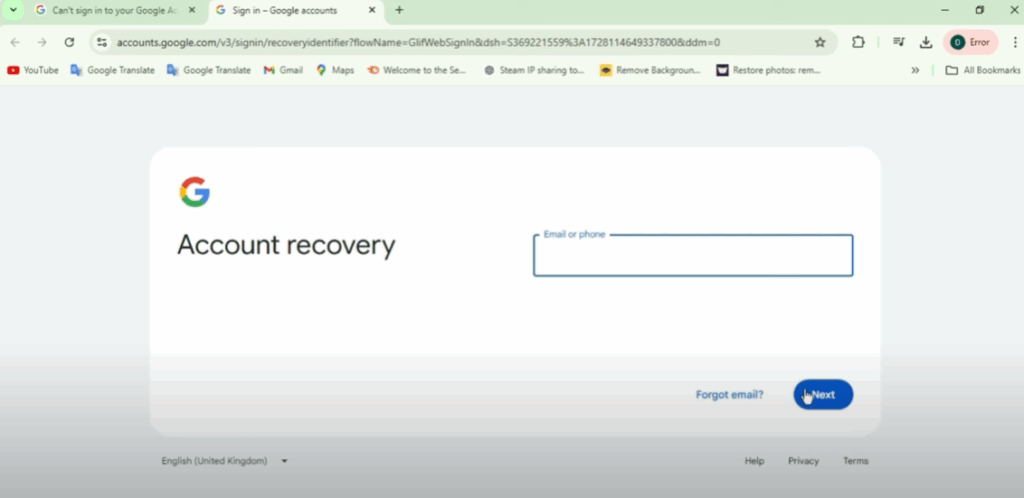Click the address bar URL
The width and height of the screenshot is (1024, 498).
[418, 42]
